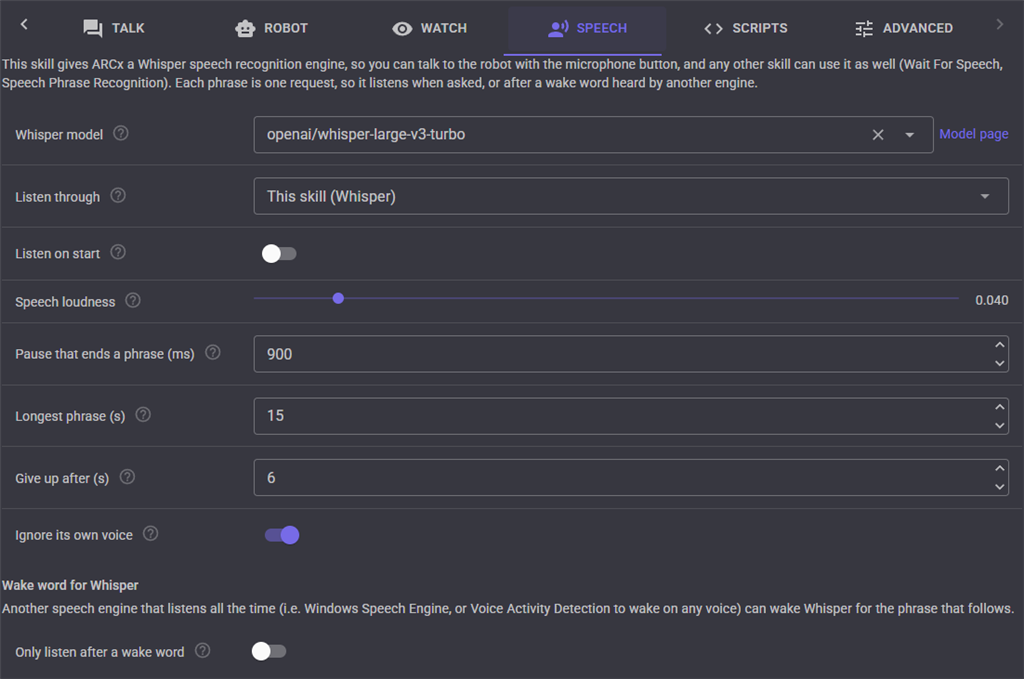Go to the Scripts tab
1024x679 pixels.
(745, 28)
